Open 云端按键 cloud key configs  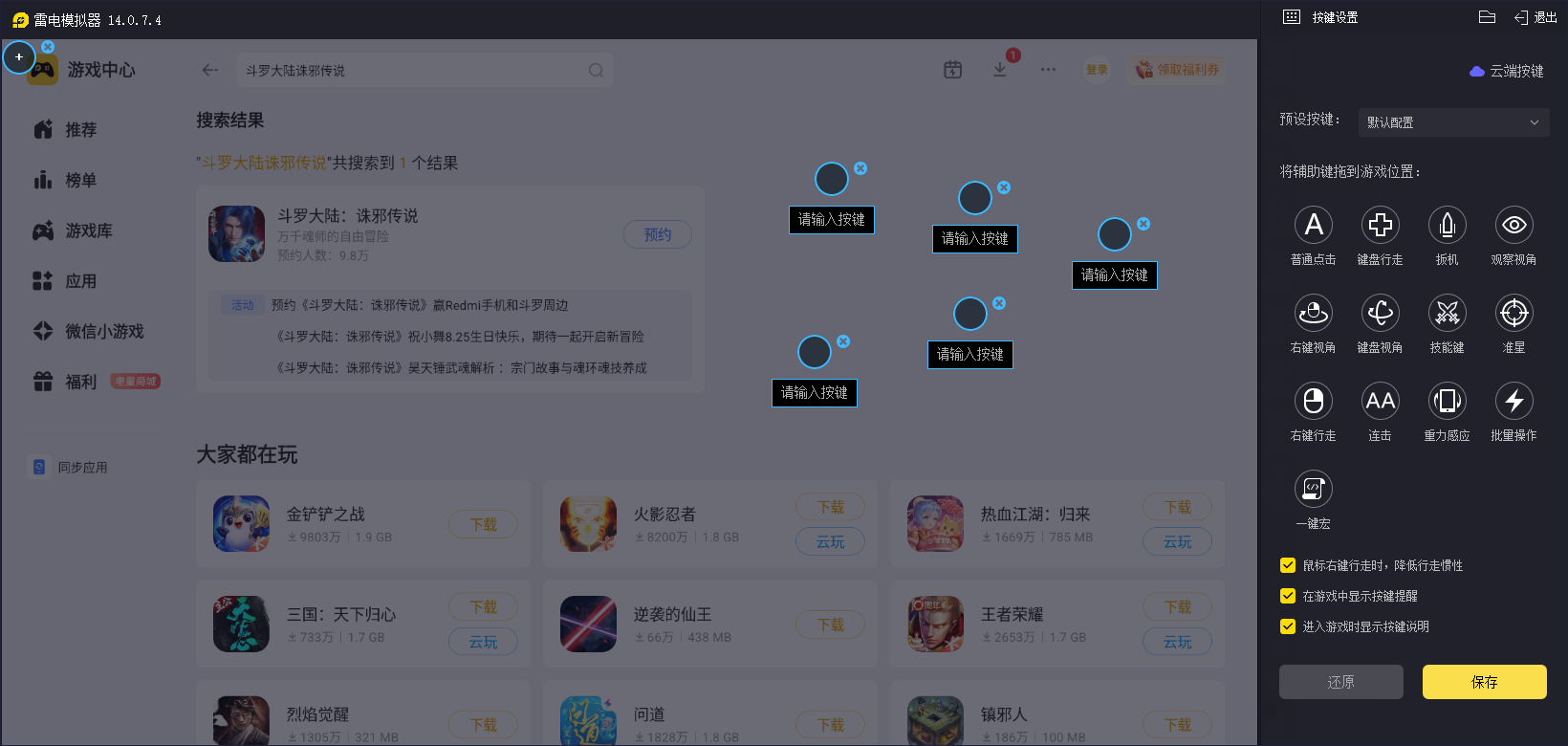(x=1506, y=71)
